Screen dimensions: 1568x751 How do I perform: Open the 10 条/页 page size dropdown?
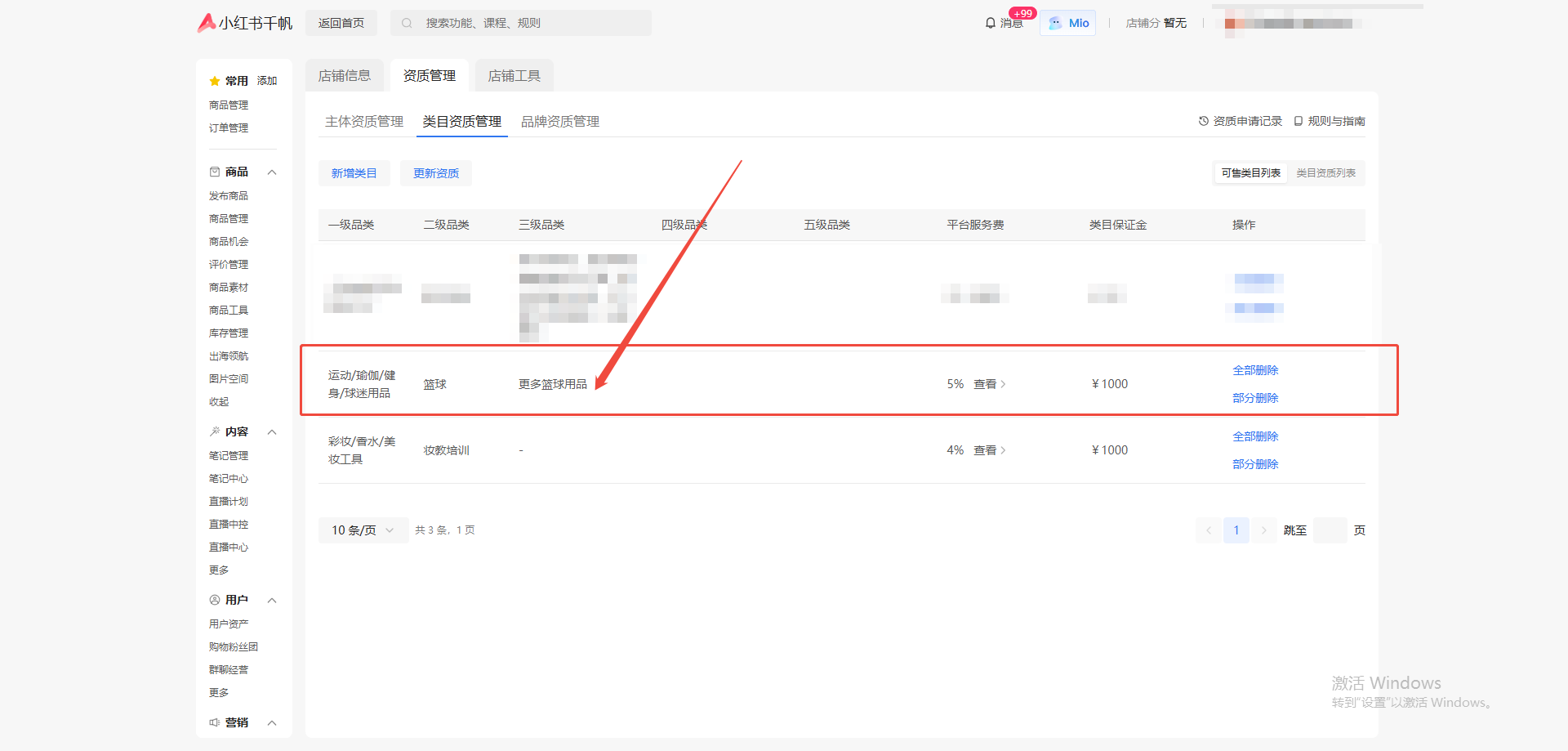tap(363, 530)
